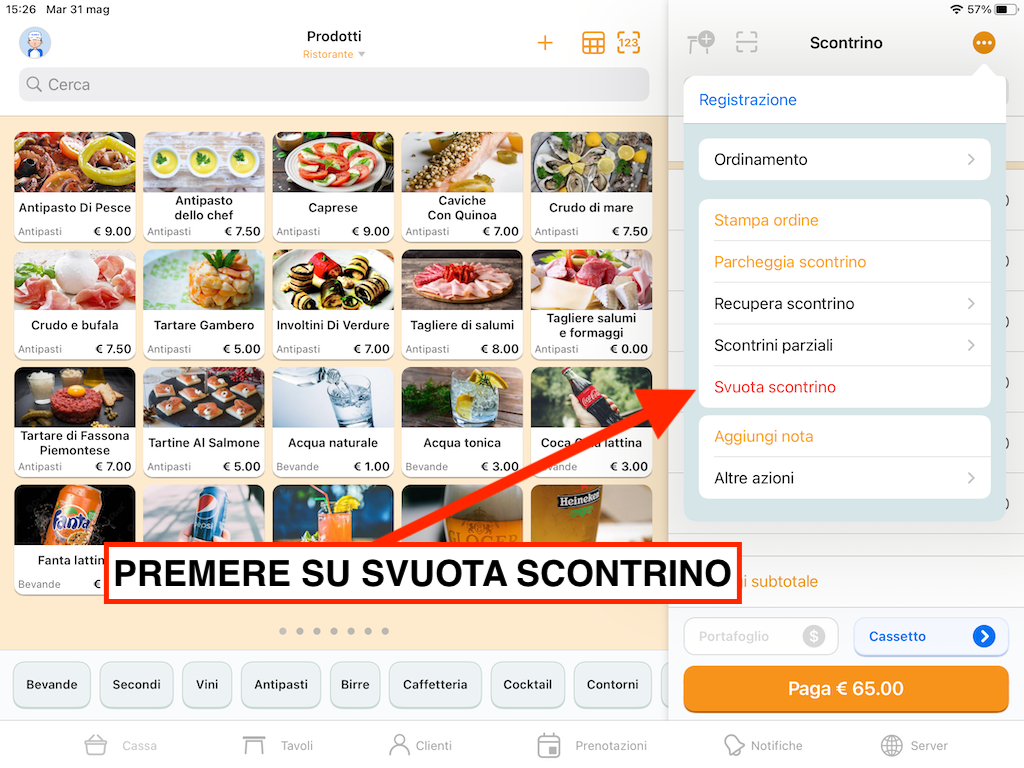
Task: Open Server globe icon
Action: tap(891, 745)
